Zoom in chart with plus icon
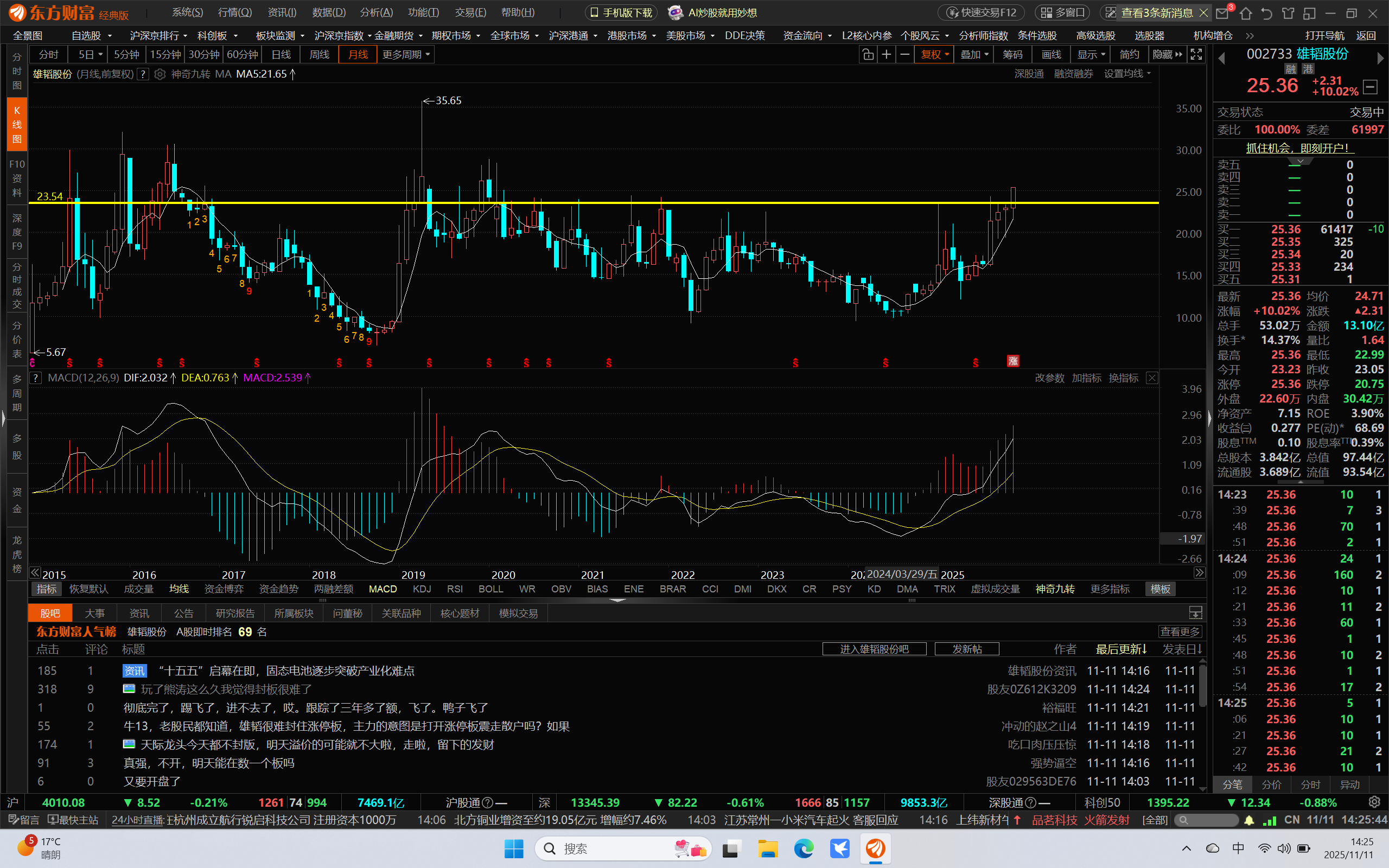 point(886,55)
